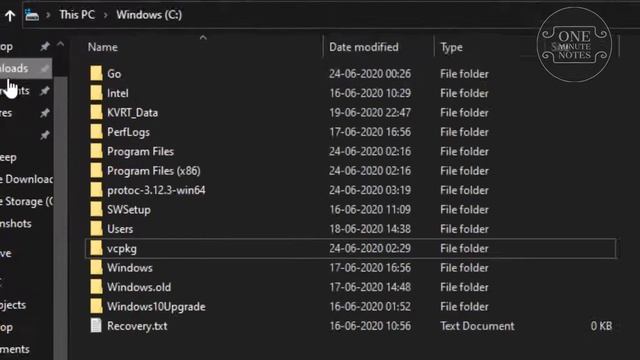Select the PerfLogs folder name
Image resolution: width=640 pixels, height=360 pixels.
click(128, 132)
